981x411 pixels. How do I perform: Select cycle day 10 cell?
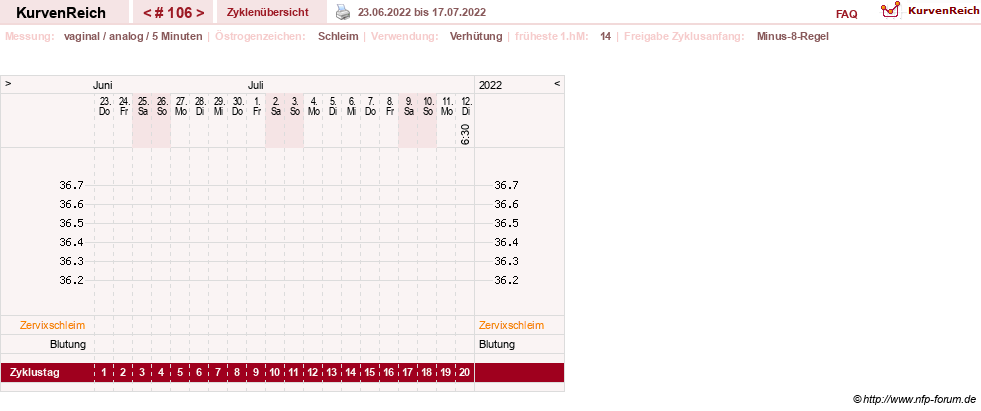(x=275, y=373)
